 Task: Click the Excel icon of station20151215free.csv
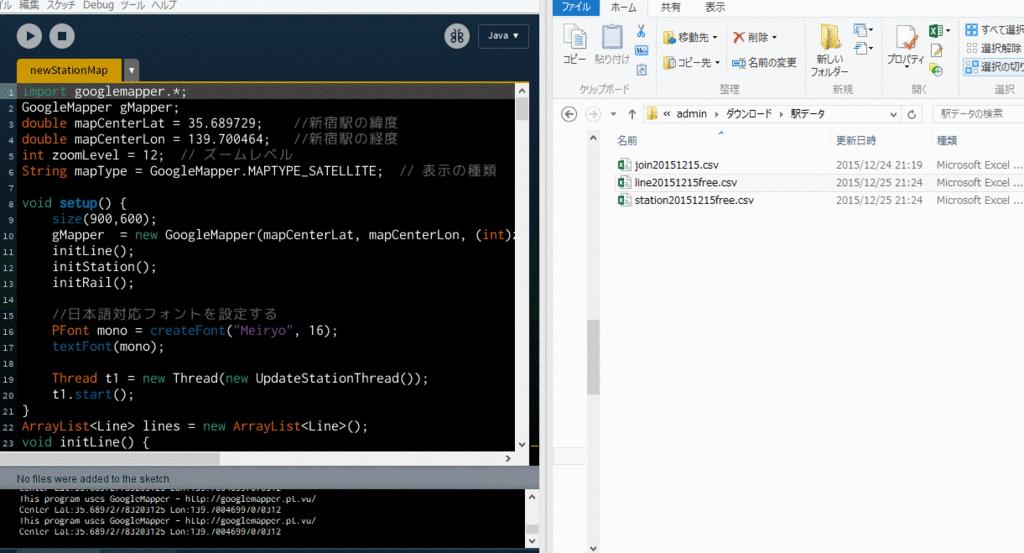coord(624,200)
